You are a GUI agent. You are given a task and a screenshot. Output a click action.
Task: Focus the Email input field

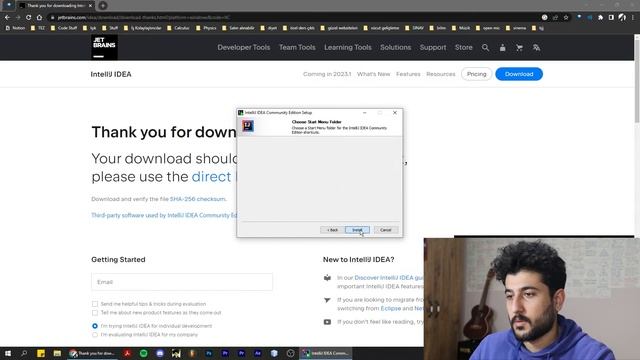pyautogui.click(x=182, y=282)
